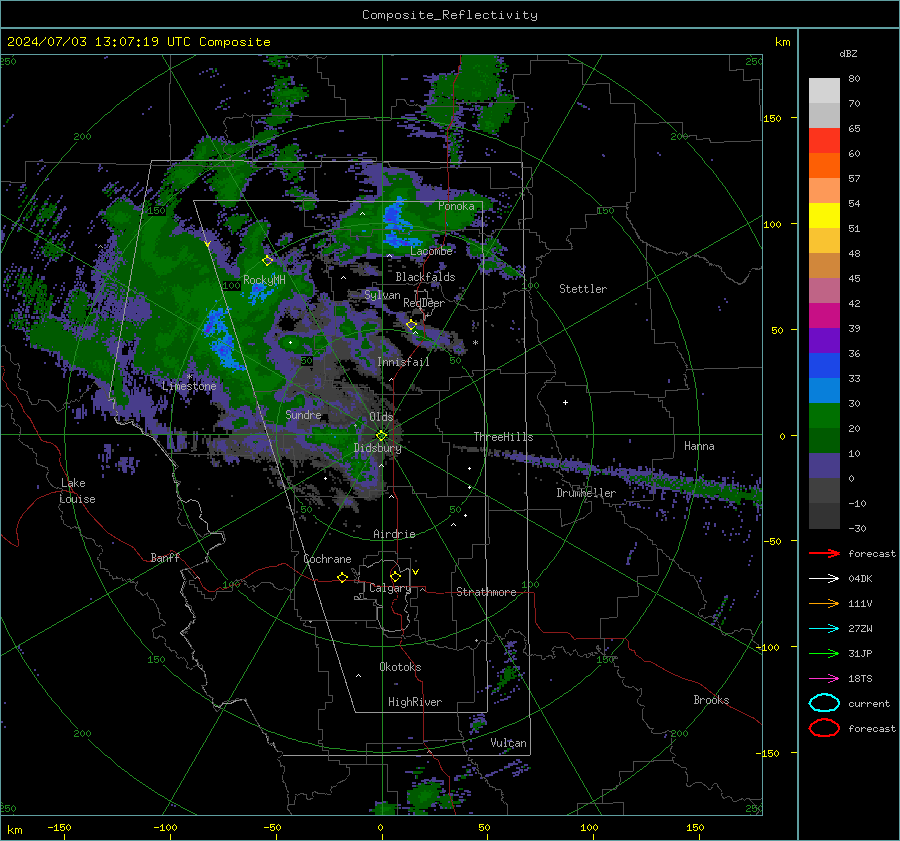Click the Innisfail label
The height and width of the screenshot is (841, 900).
403,362
